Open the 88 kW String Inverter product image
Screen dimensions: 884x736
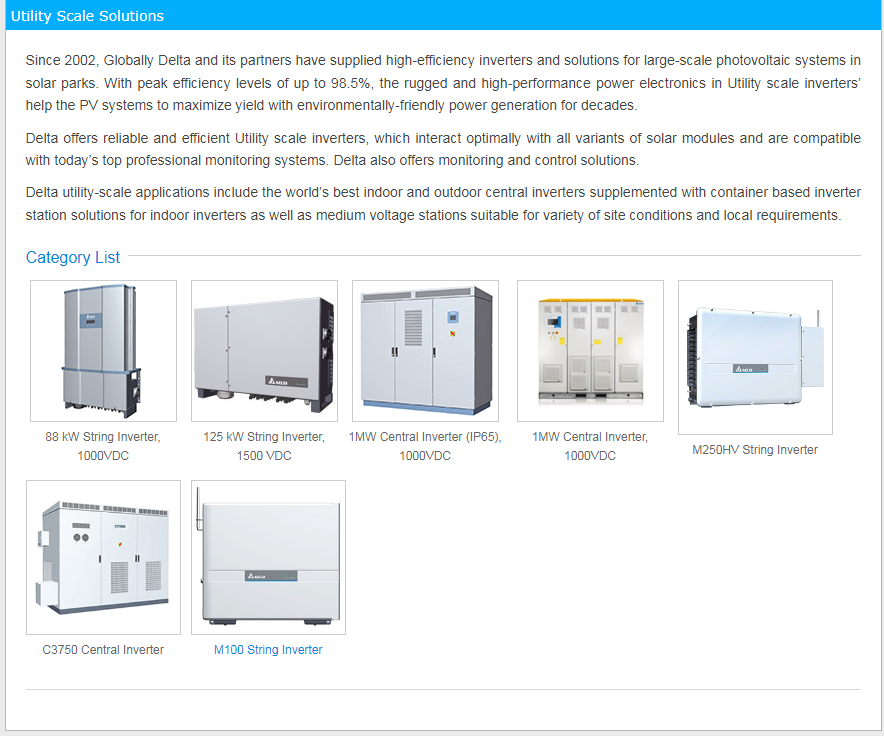pyautogui.click(x=103, y=351)
